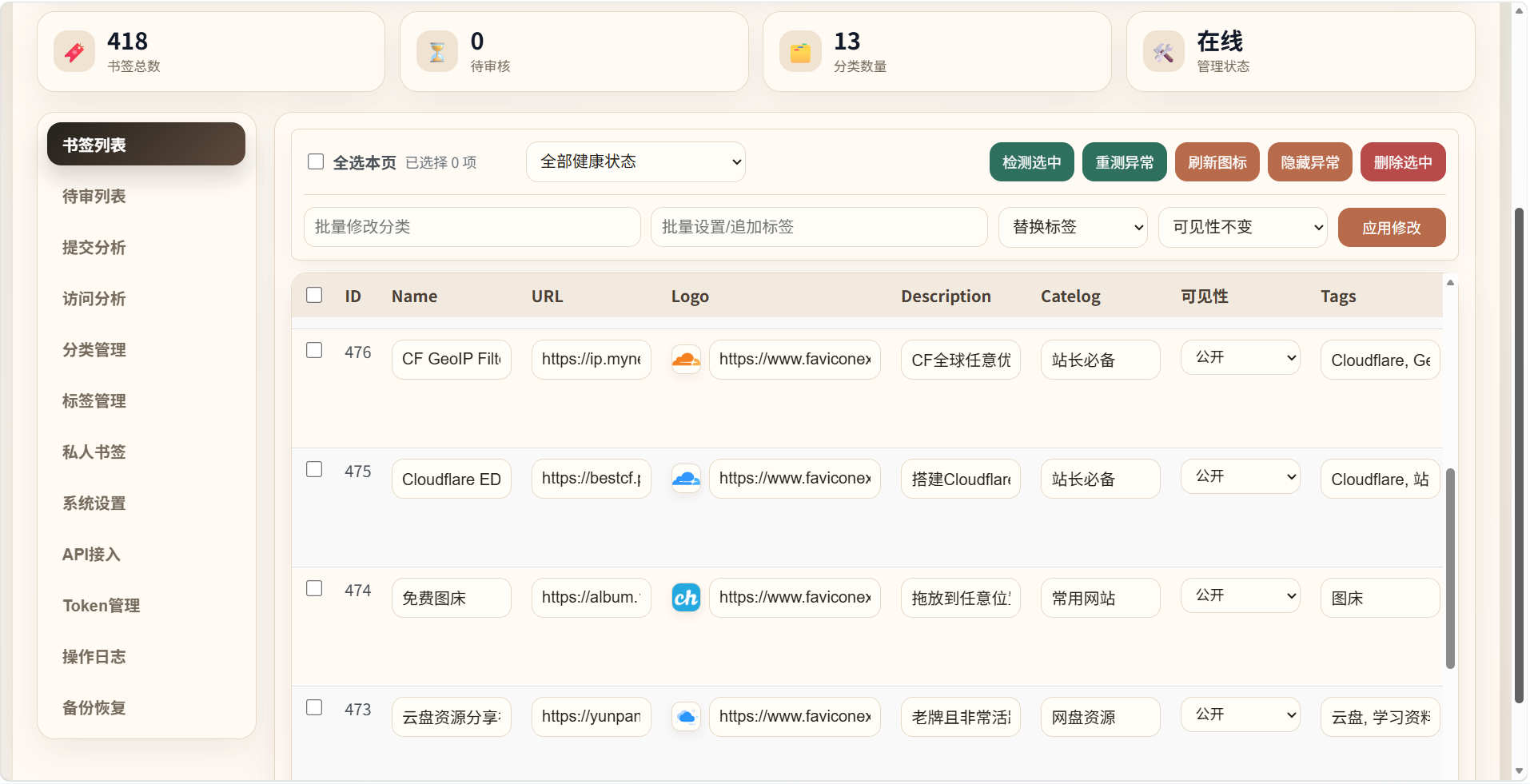Open the 公开 visibility dropdown for row 475
The image size is (1530, 784).
[1241, 477]
